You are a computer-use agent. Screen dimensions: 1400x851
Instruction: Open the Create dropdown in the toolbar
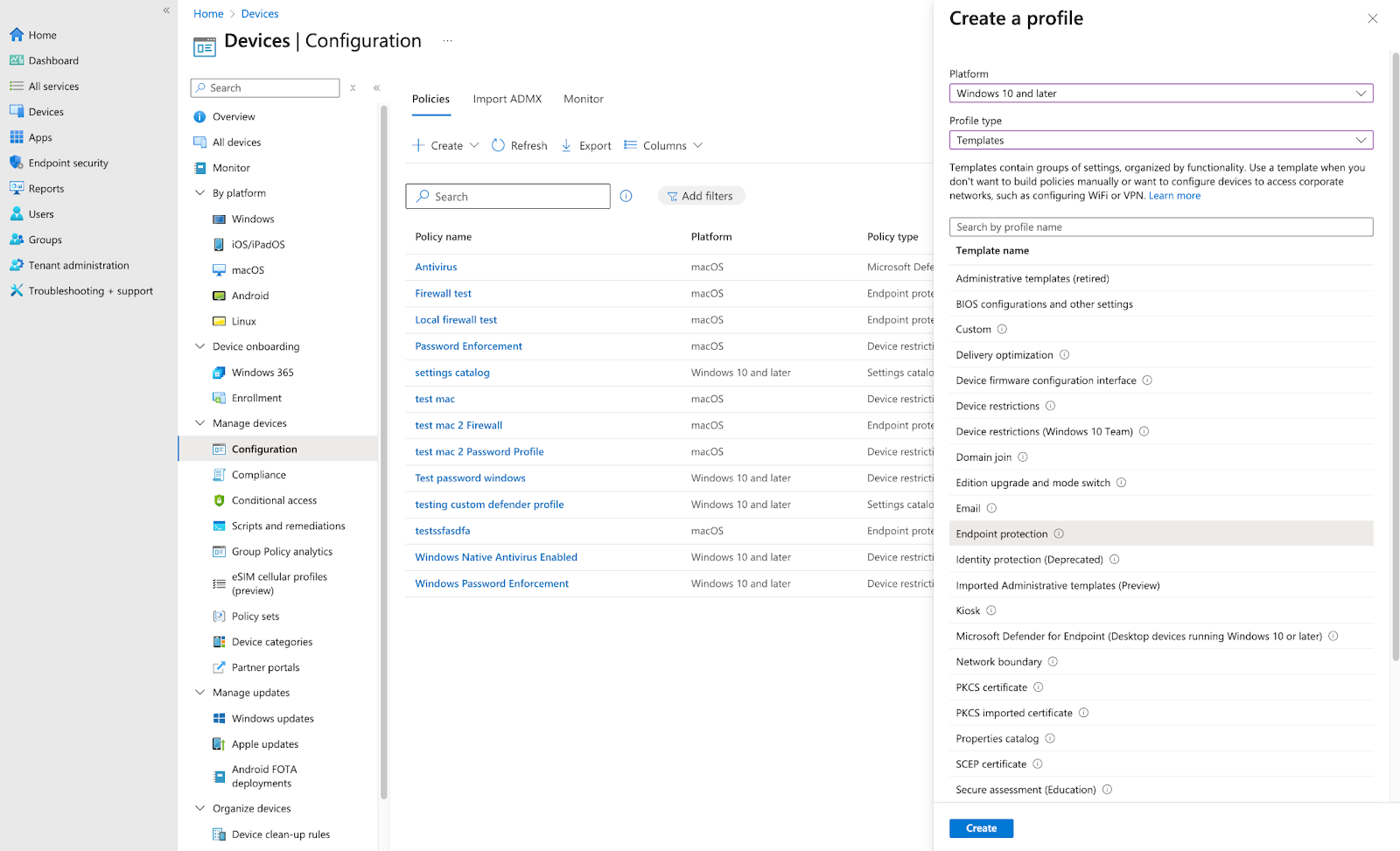pyautogui.click(x=446, y=145)
